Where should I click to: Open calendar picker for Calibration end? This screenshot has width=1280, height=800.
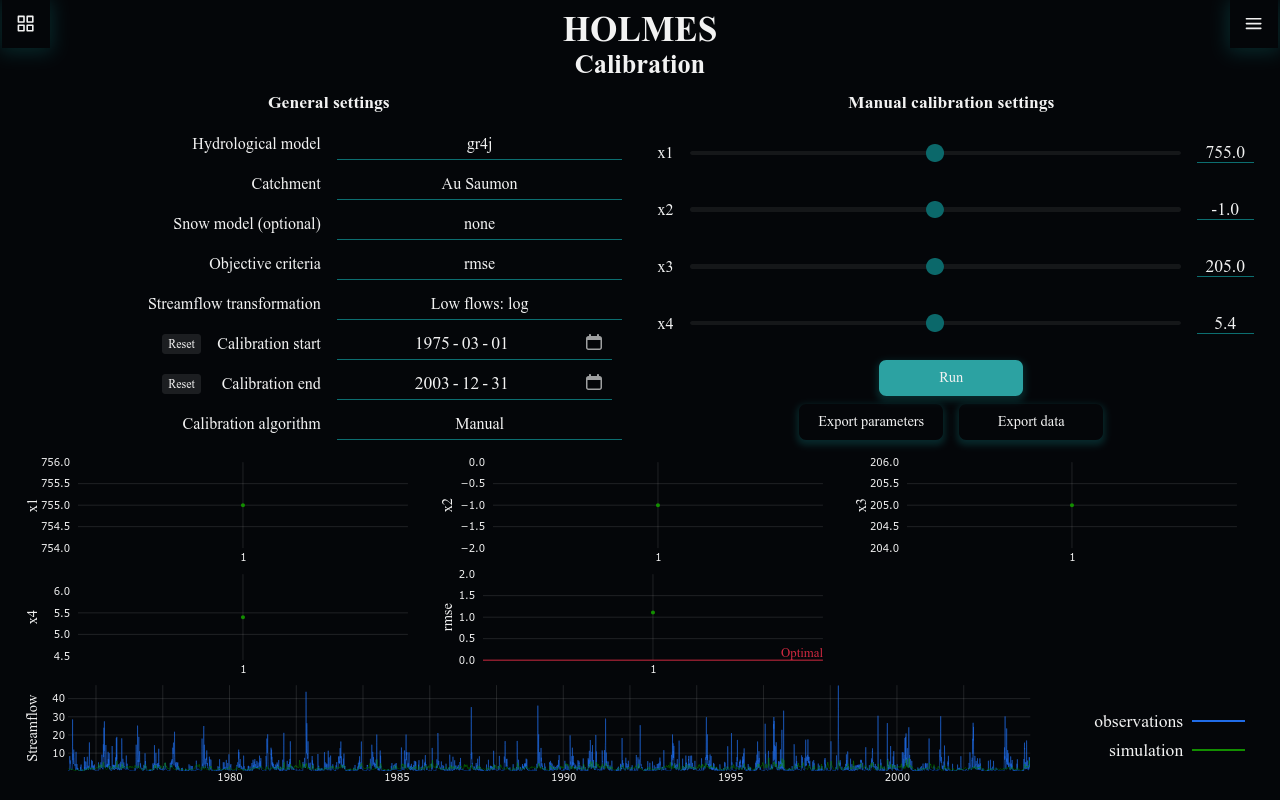click(593, 383)
